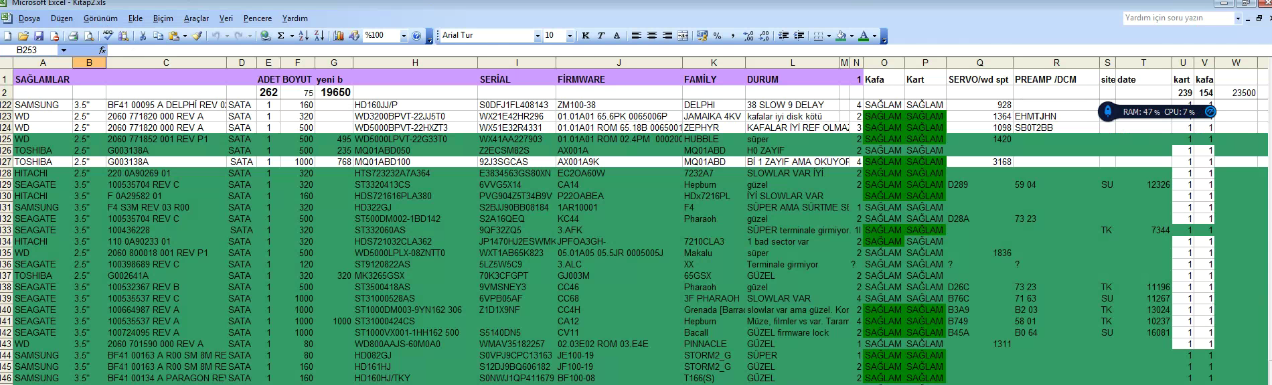Open the Pencere menu
This screenshot has width=1272, height=385.
(257, 18)
